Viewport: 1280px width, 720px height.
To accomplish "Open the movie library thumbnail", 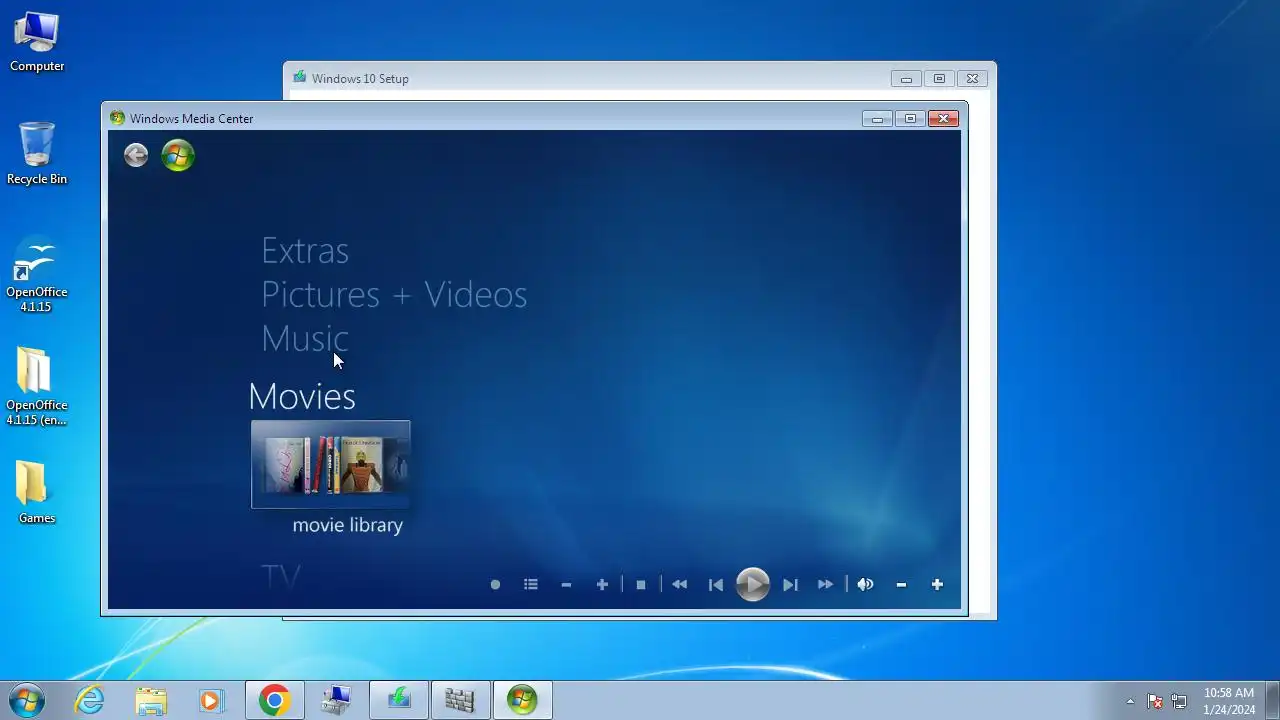I will click(x=330, y=464).
